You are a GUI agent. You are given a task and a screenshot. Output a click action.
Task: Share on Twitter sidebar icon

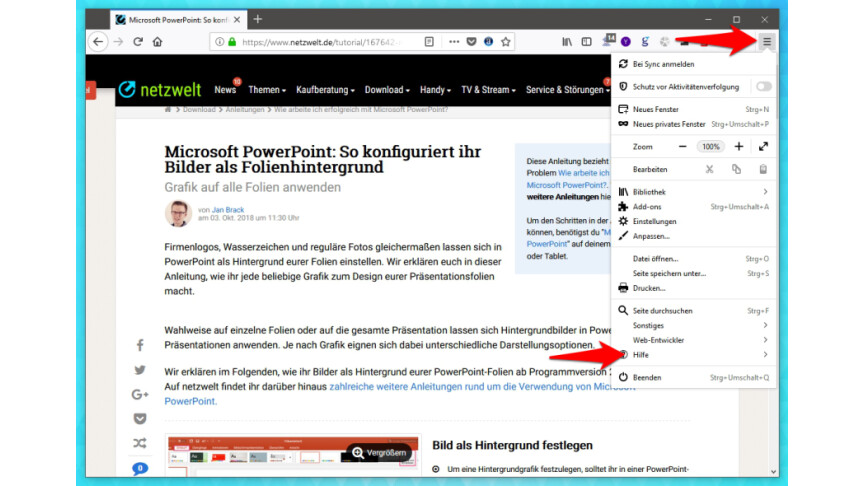140,370
